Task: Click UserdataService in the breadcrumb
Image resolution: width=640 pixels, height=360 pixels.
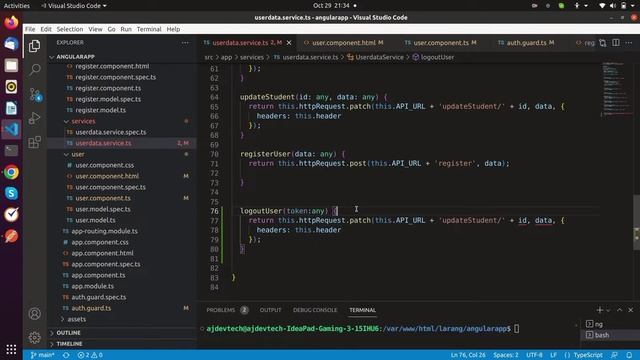Action: pyautogui.click(x=379, y=57)
